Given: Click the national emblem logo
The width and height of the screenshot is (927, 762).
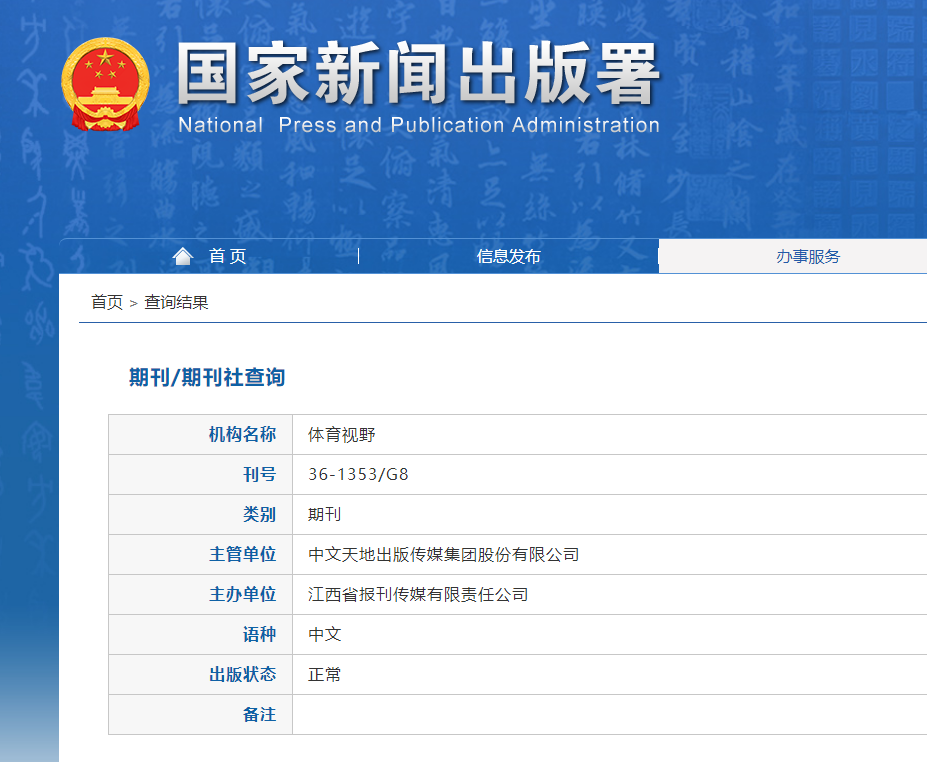Looking at the screenshot, I should (x=105, y=84).
